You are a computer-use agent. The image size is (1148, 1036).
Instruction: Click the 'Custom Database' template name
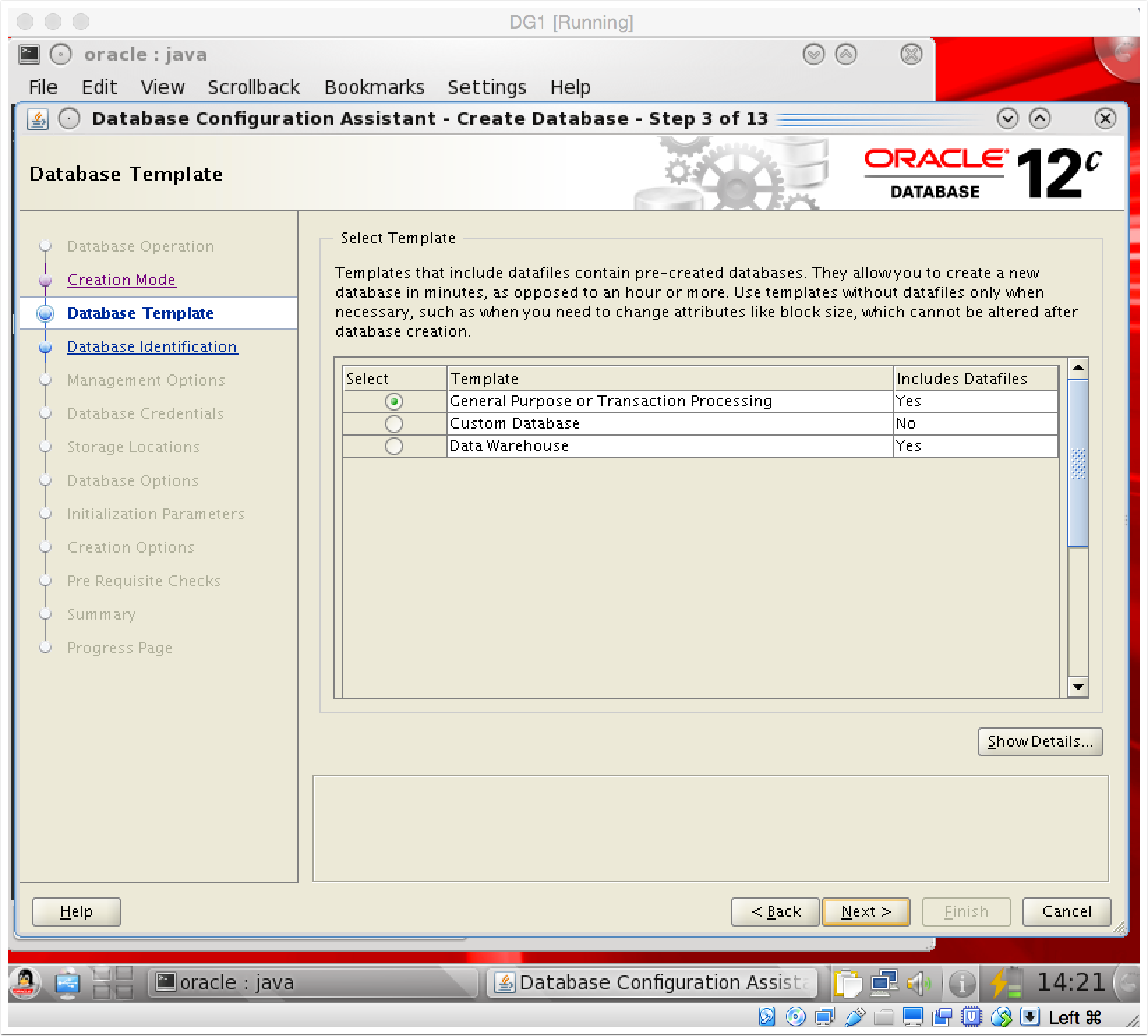point(515,424)
